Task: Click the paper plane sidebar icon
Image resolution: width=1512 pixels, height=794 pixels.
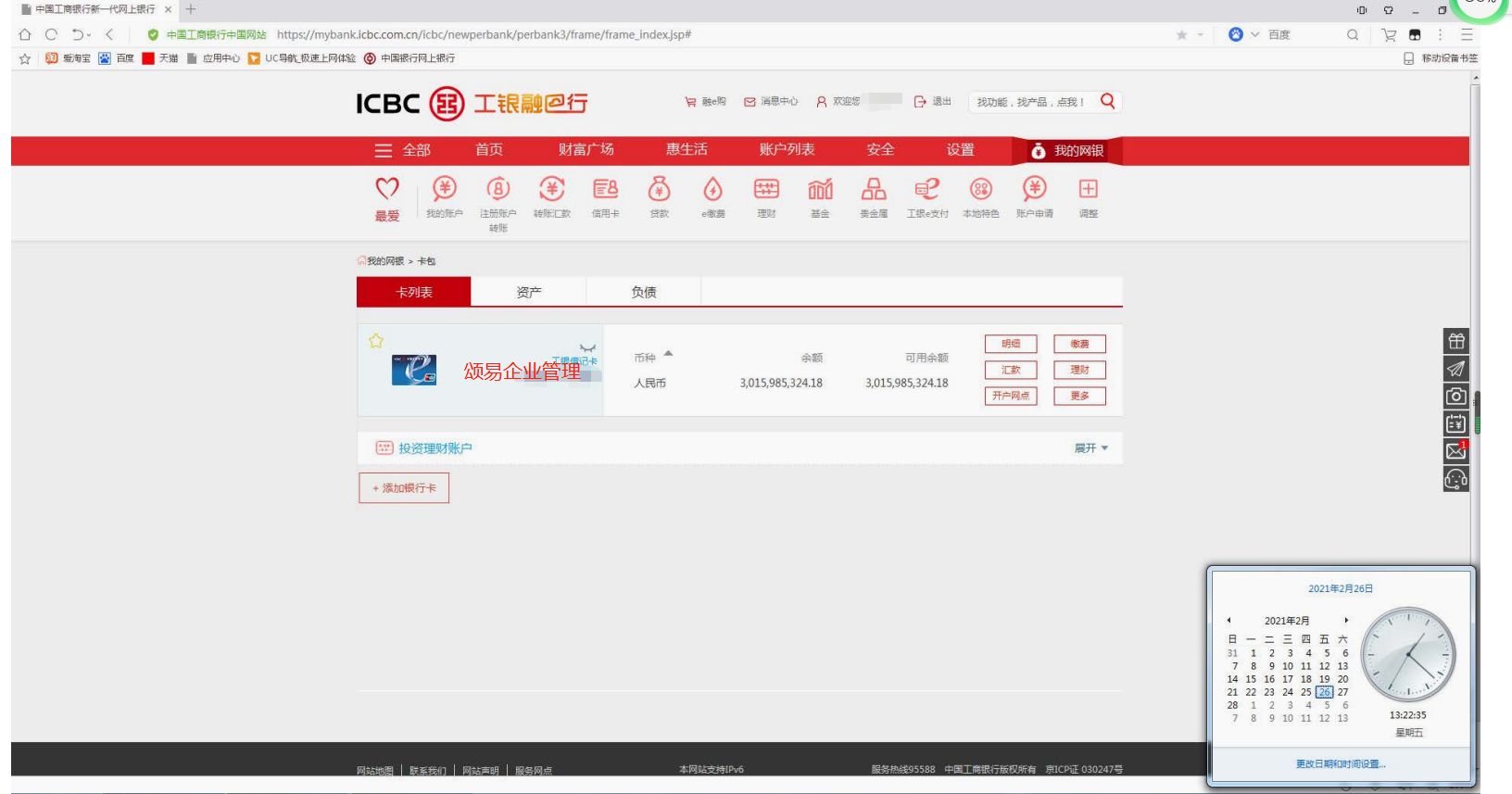Action: click(1456, 369)
